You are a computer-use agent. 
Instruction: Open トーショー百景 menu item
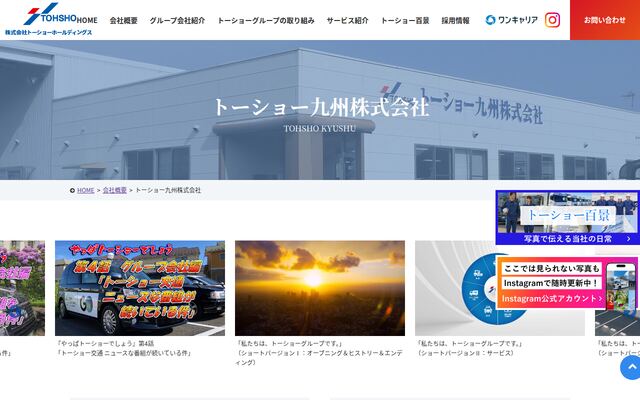(405, 20)
